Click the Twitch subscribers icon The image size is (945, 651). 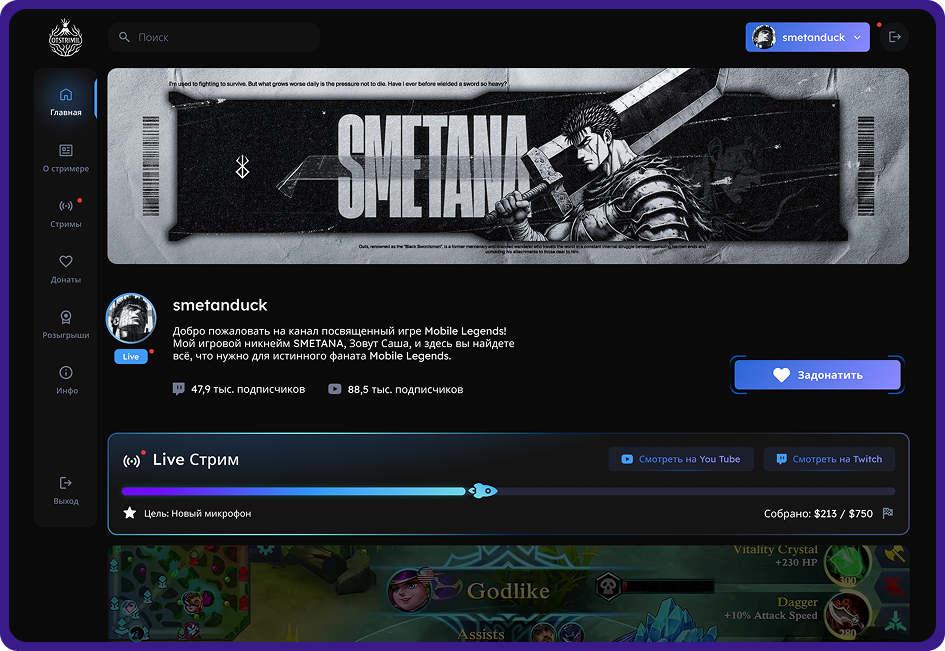coord(178,389)
